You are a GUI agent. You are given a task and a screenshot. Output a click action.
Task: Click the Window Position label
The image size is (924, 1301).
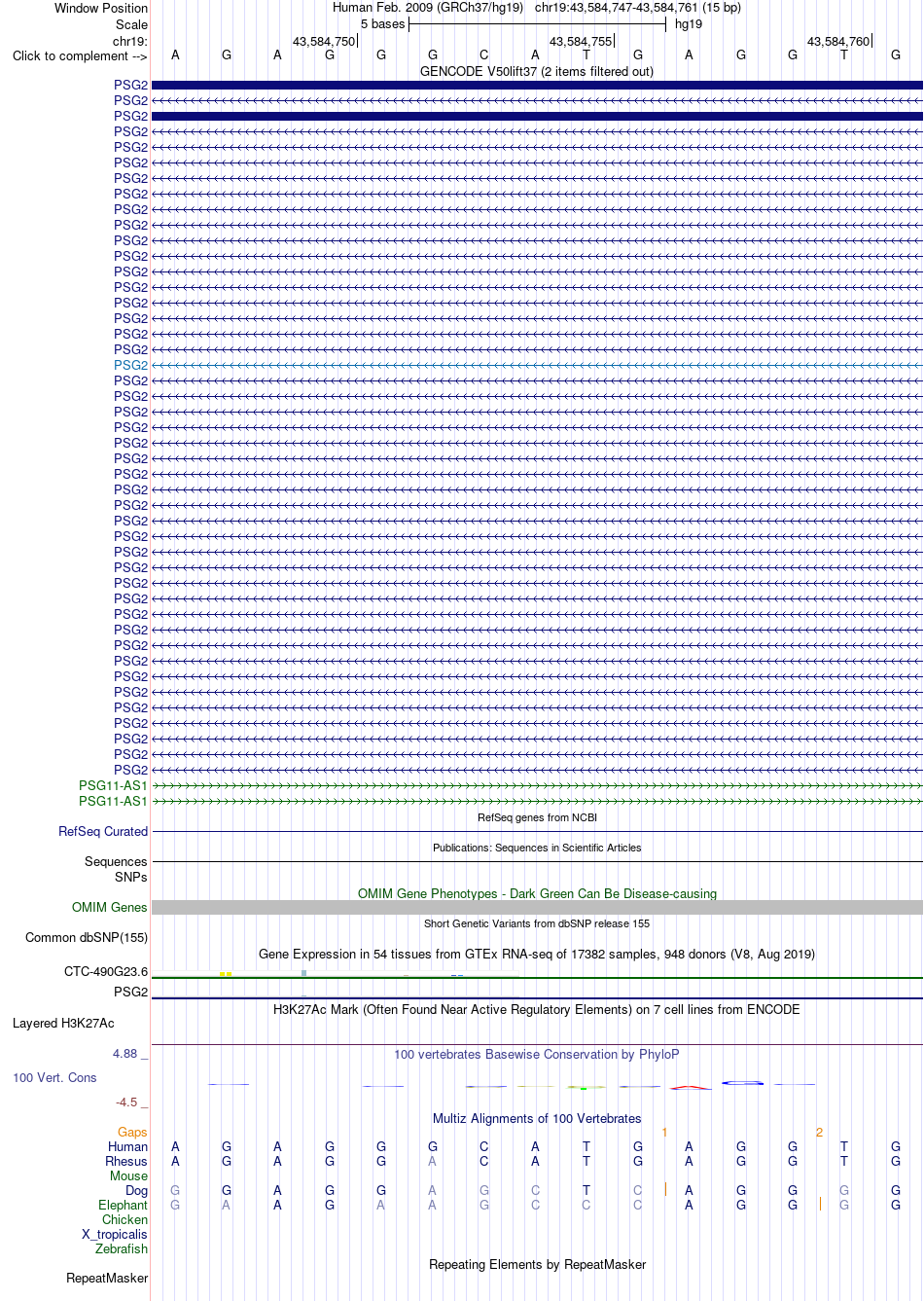pyautogui.click(x=101, y=8)
